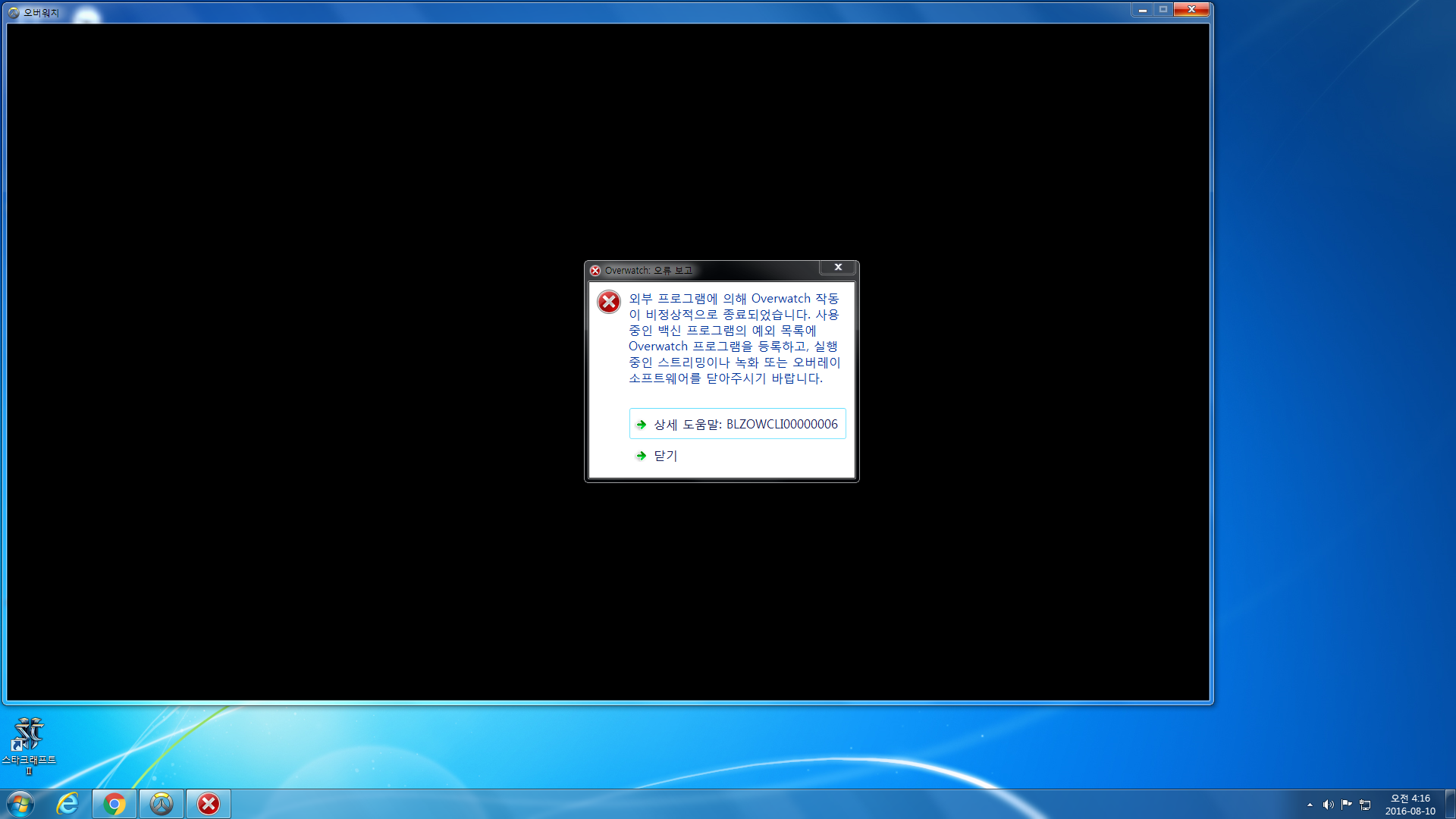Open the Windows Start menu

point(20,804)
